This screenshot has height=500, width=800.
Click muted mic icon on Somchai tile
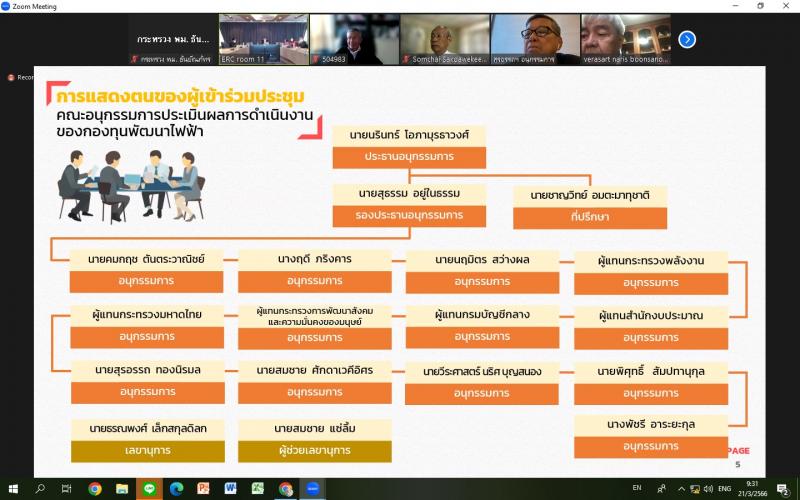(407, 59)
